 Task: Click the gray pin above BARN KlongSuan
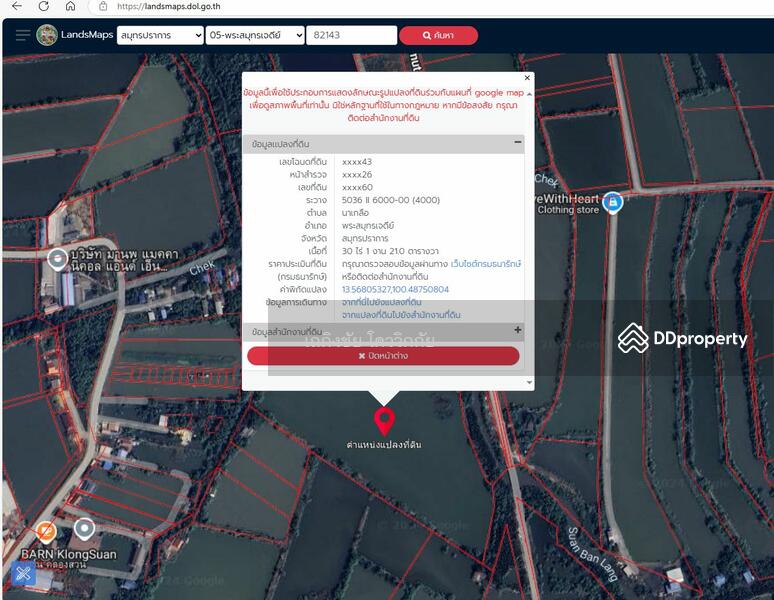click(x=84, y=530)
